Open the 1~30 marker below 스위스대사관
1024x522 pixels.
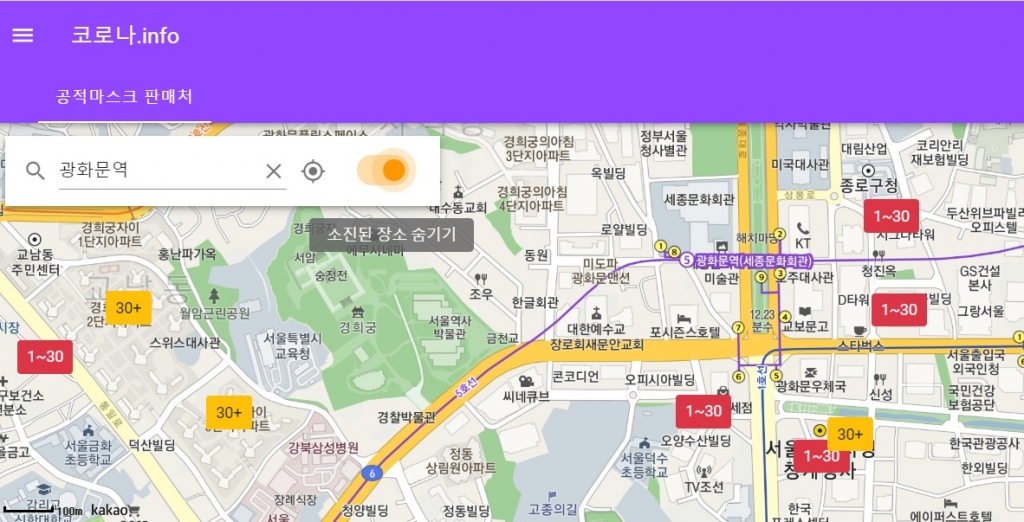point(45,357)
